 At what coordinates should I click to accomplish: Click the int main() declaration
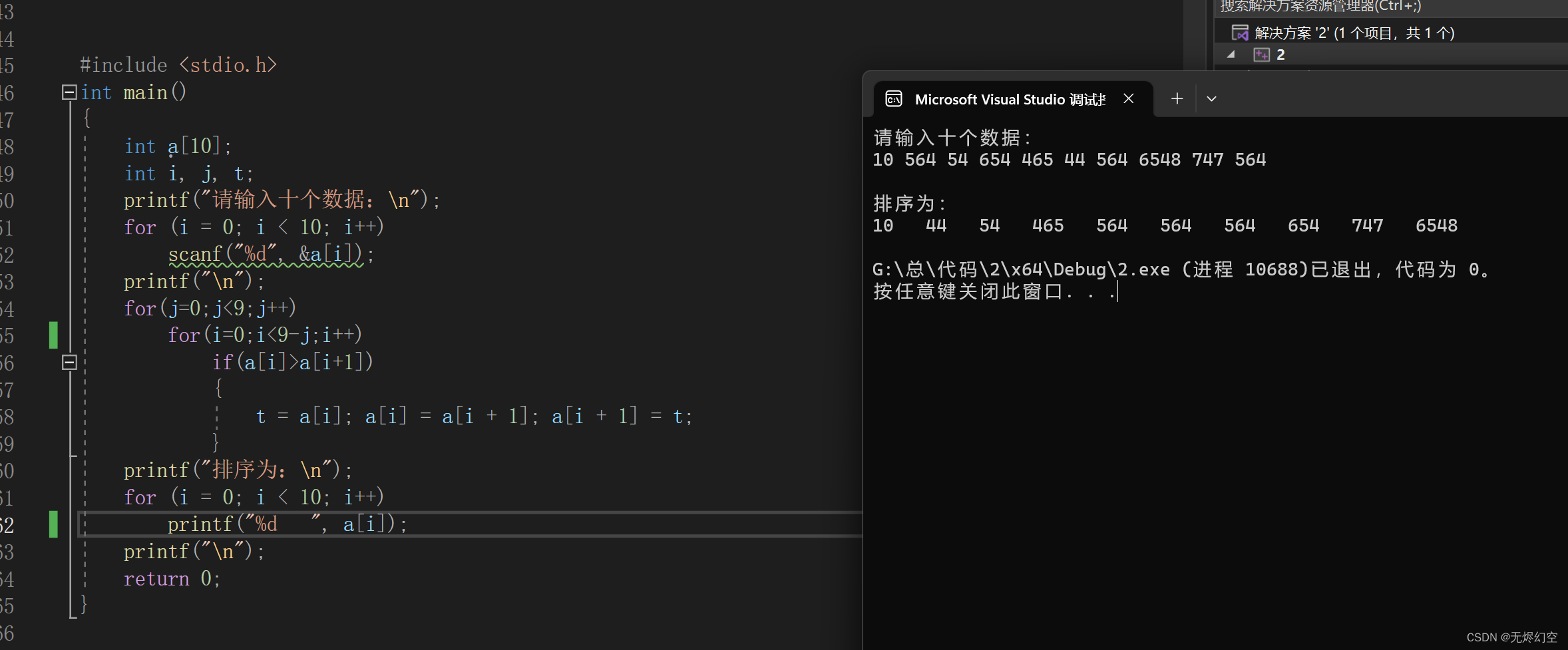coord(134,92)
